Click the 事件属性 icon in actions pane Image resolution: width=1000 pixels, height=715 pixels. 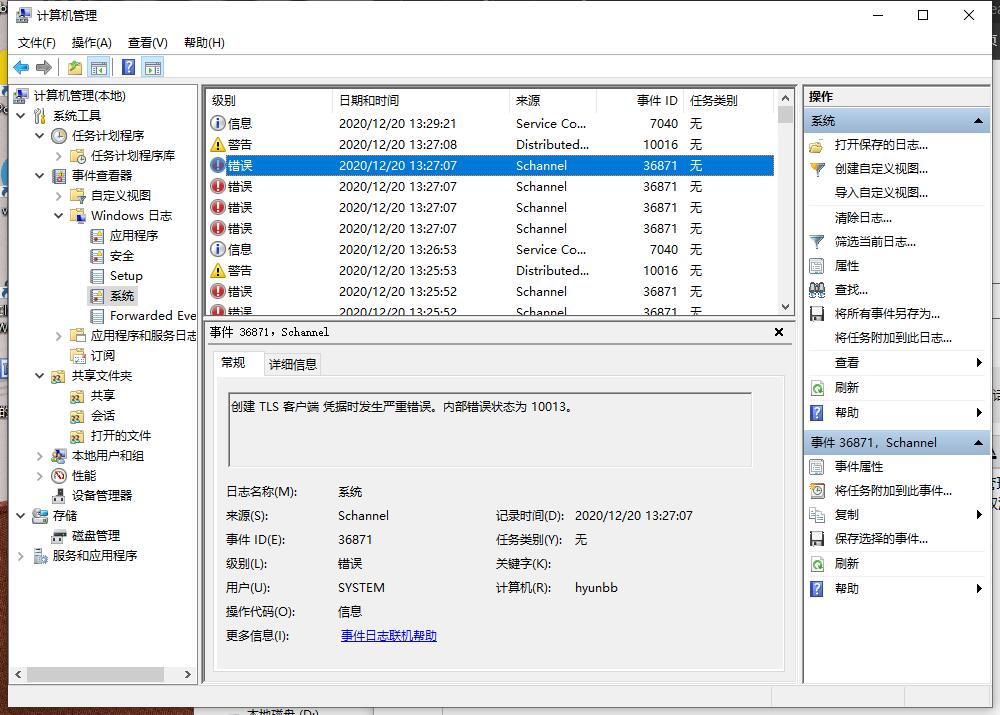(816, 467)
